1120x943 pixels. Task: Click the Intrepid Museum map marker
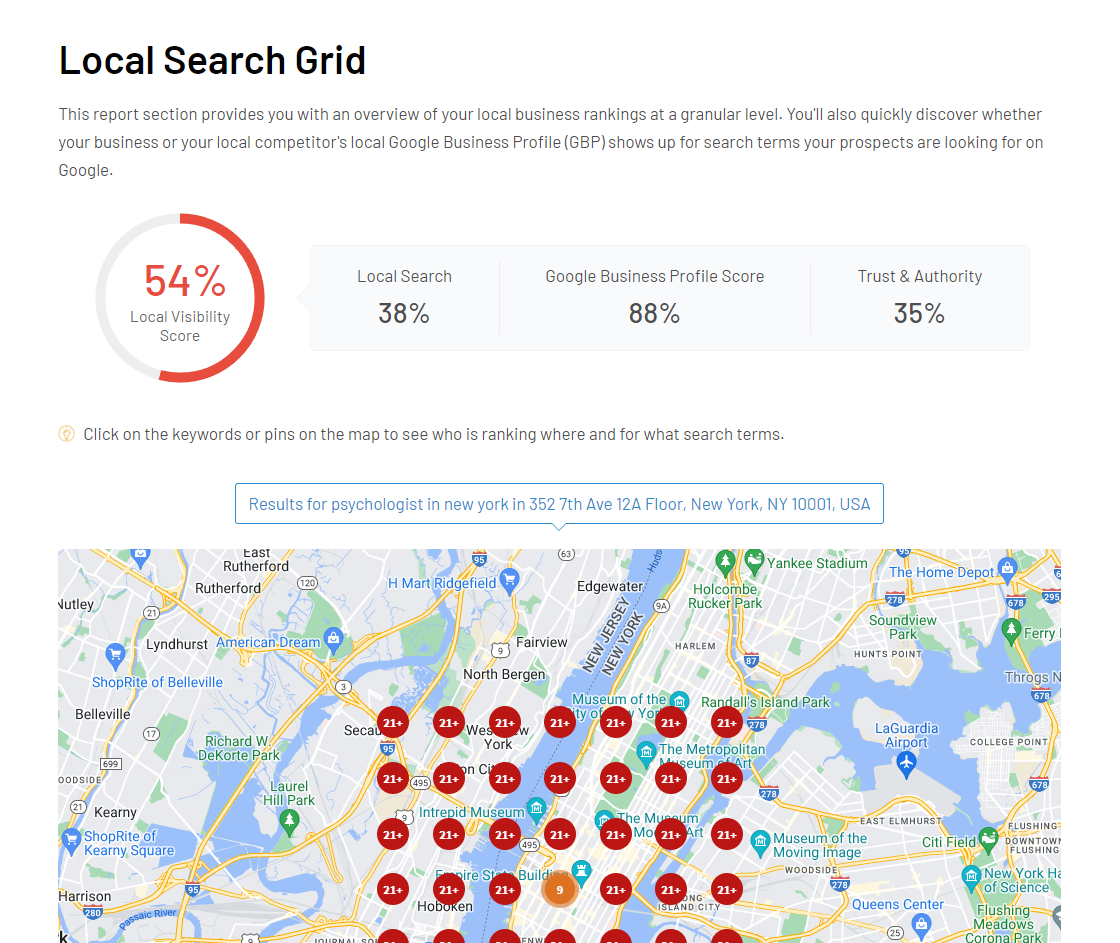(x=535, y=808)
